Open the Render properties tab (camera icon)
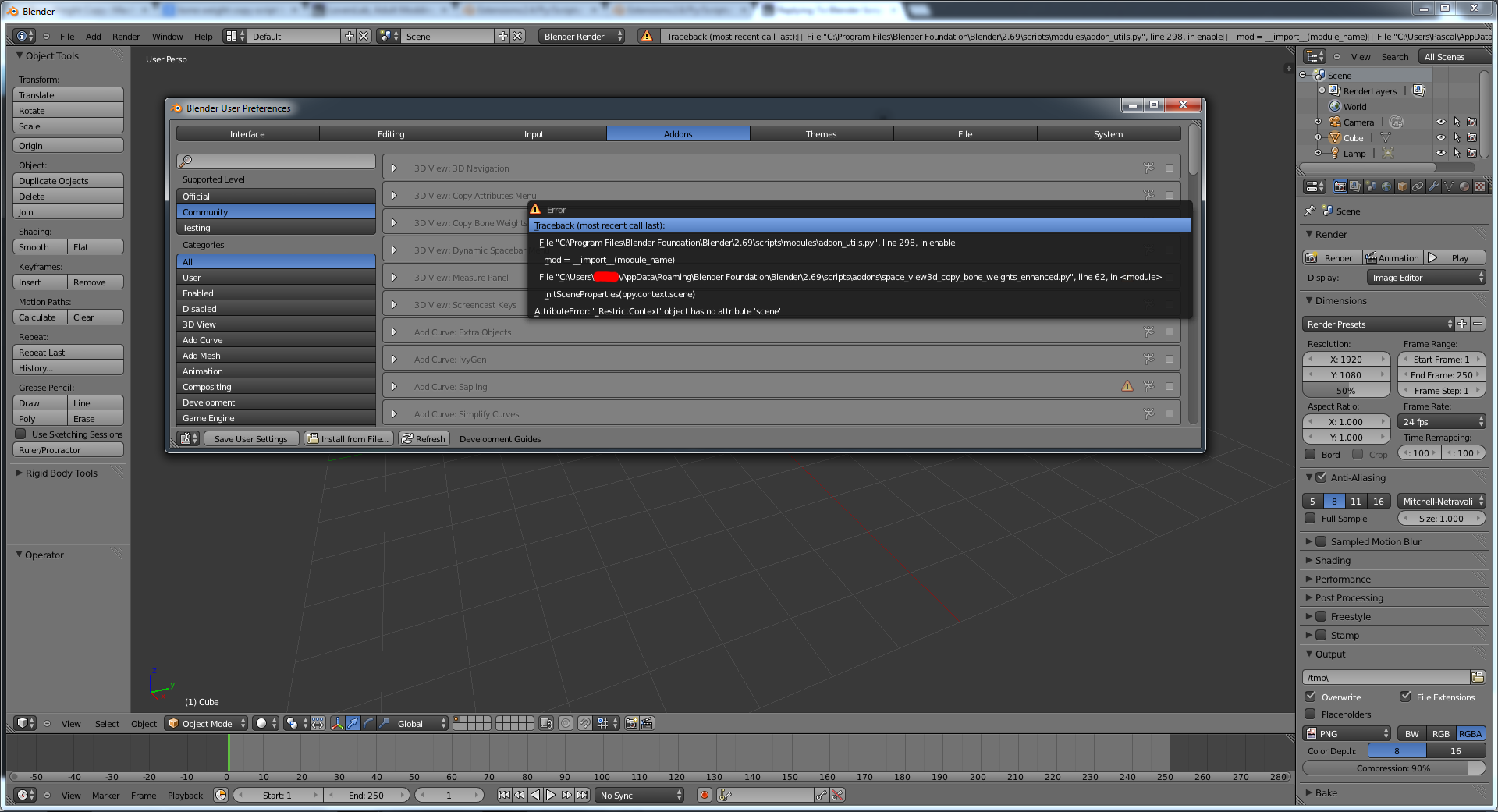The height and width of the screenshot is (812, 1498). (1340, 186)
